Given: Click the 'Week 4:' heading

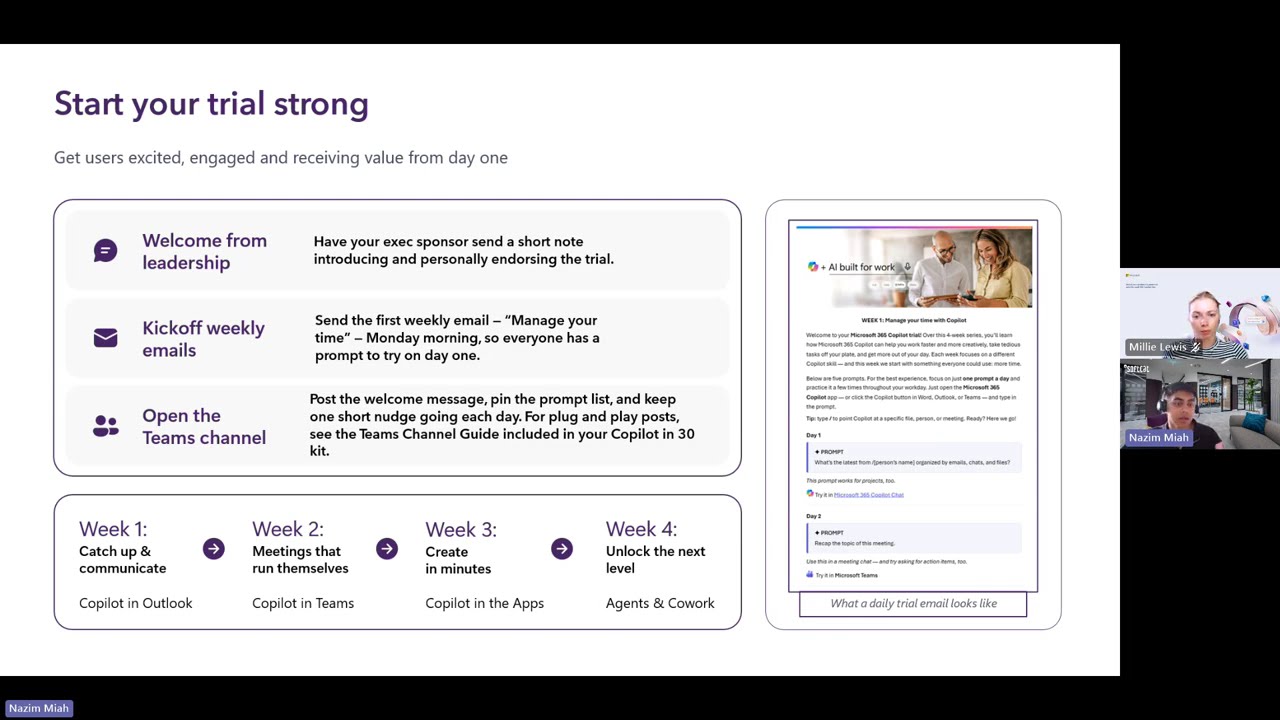Looking at the screenshot, I should [x=641, y=529].
